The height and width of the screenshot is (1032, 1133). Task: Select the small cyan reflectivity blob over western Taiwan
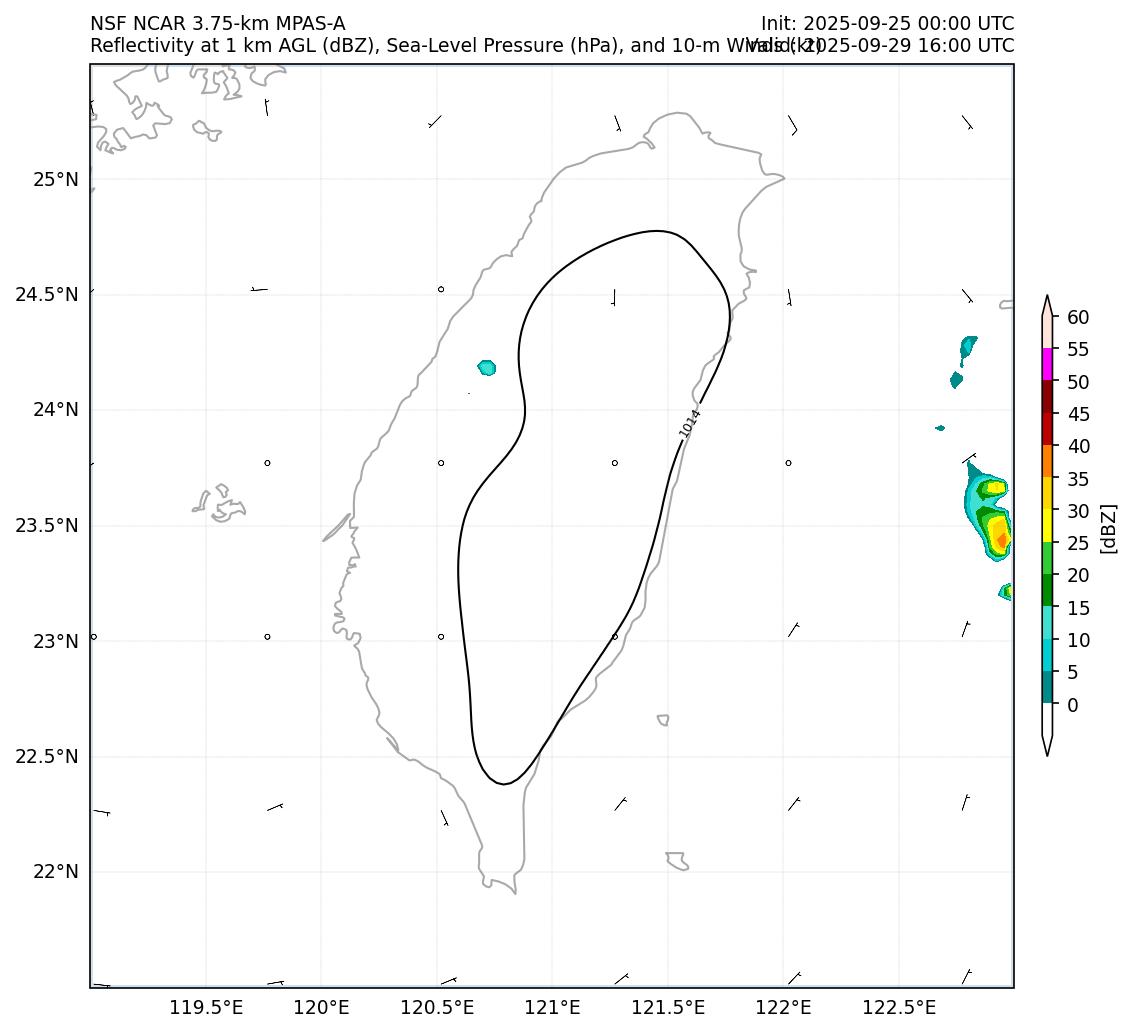click(487, 368)
